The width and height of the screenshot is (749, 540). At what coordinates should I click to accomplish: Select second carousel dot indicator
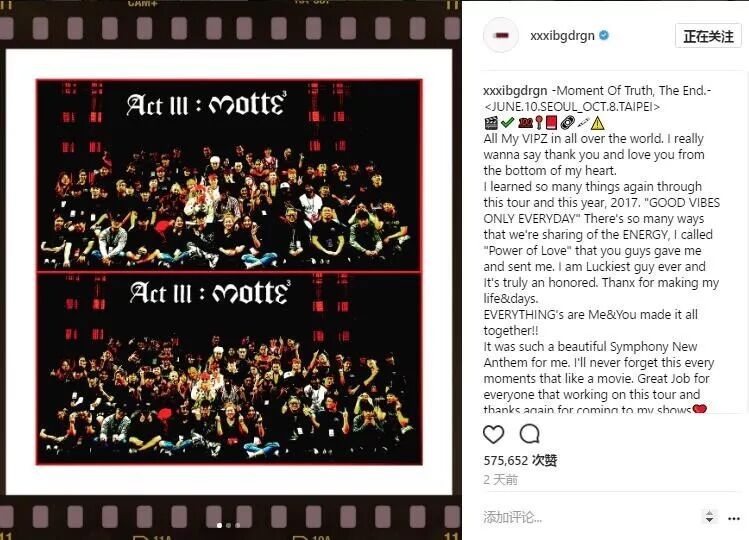click(x=228, y=525)
